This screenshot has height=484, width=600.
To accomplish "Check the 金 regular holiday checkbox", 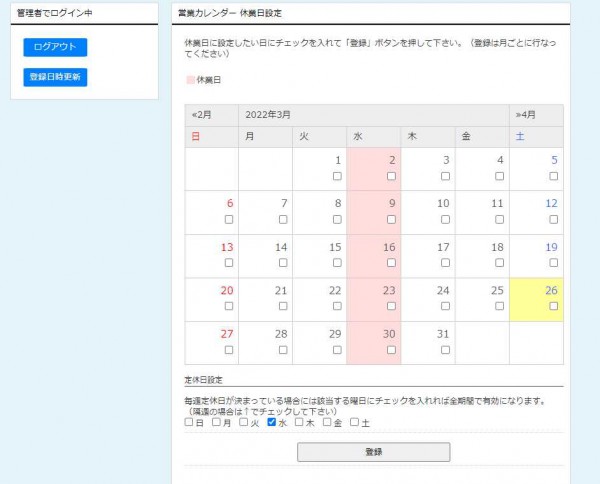I will (326, 422).
